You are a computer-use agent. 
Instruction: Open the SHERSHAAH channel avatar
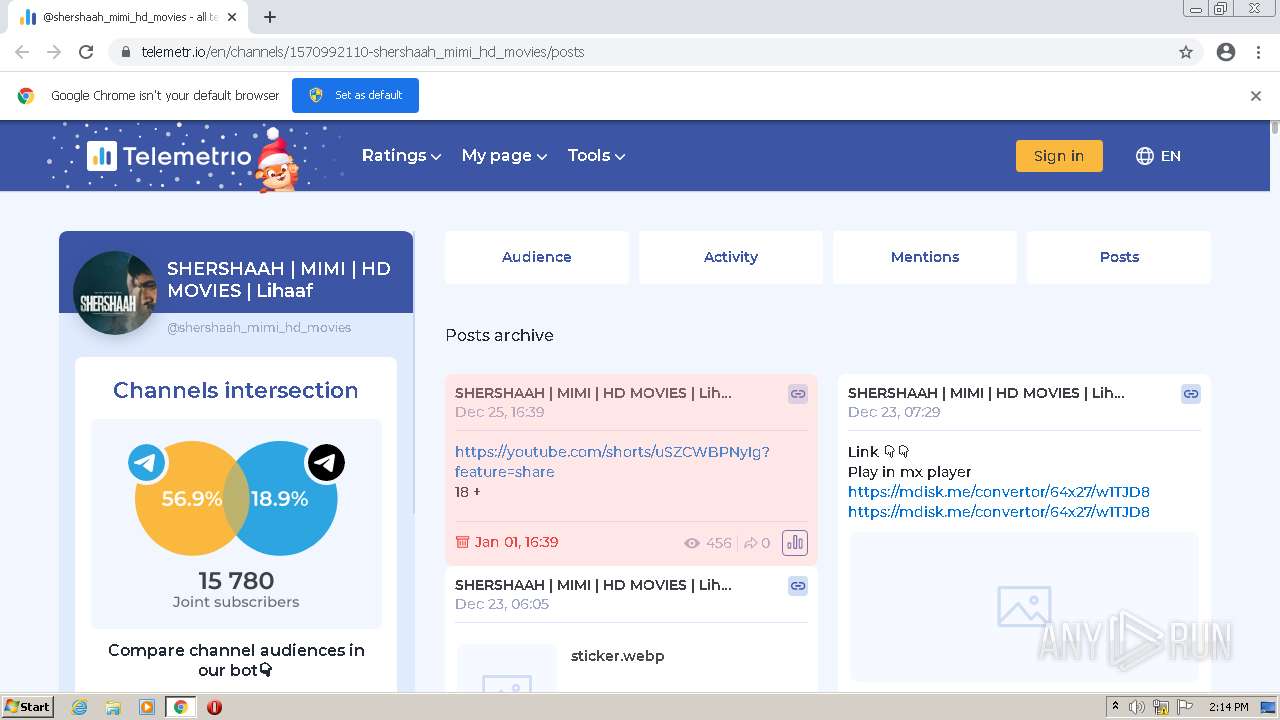pyautogui.click(x=115, y=292)
